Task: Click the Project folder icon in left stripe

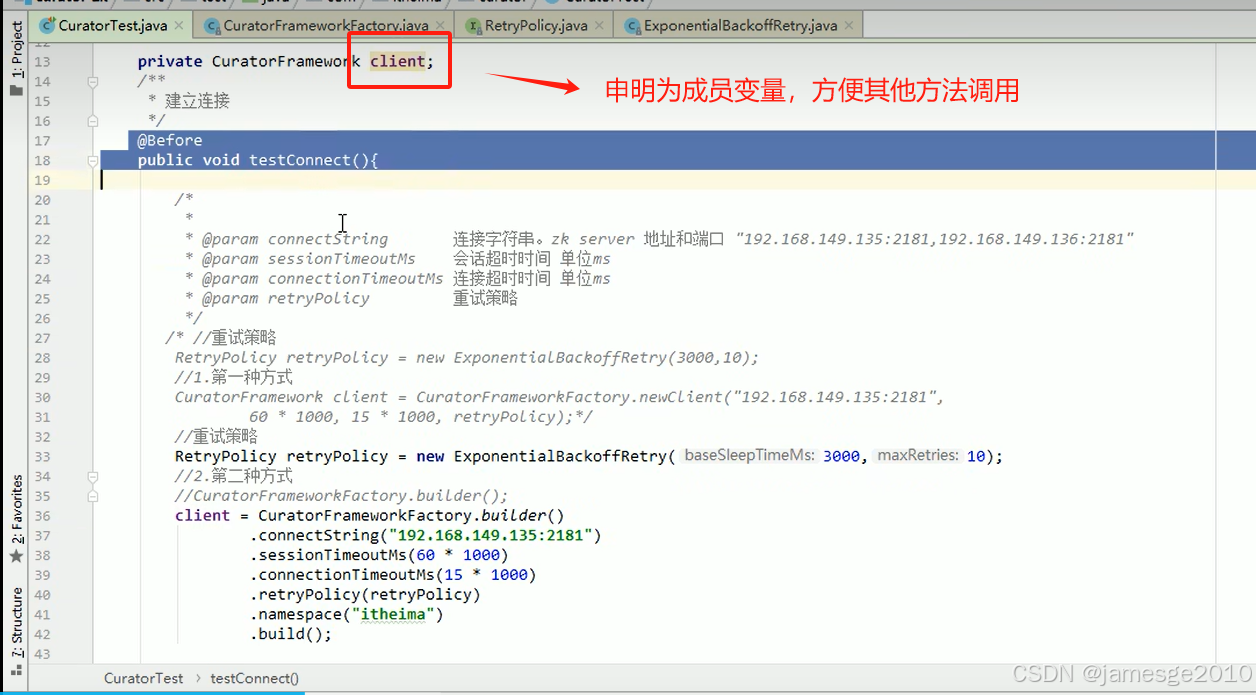Action: [x=15, y=90]
